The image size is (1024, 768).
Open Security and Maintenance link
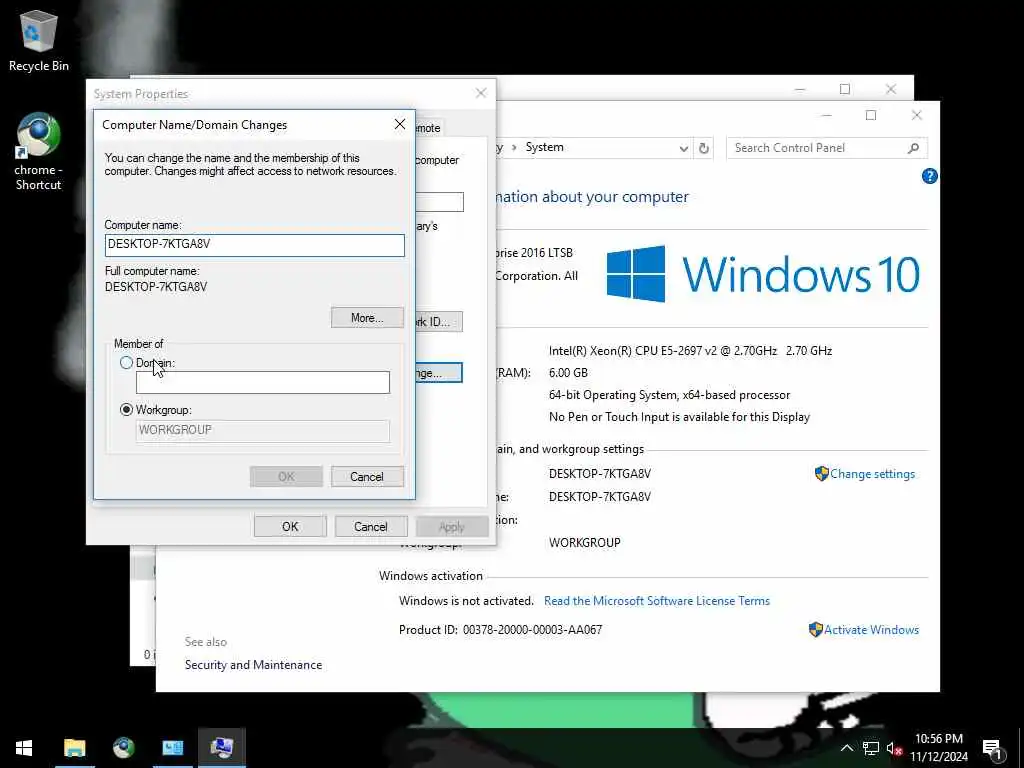point(253,665)
